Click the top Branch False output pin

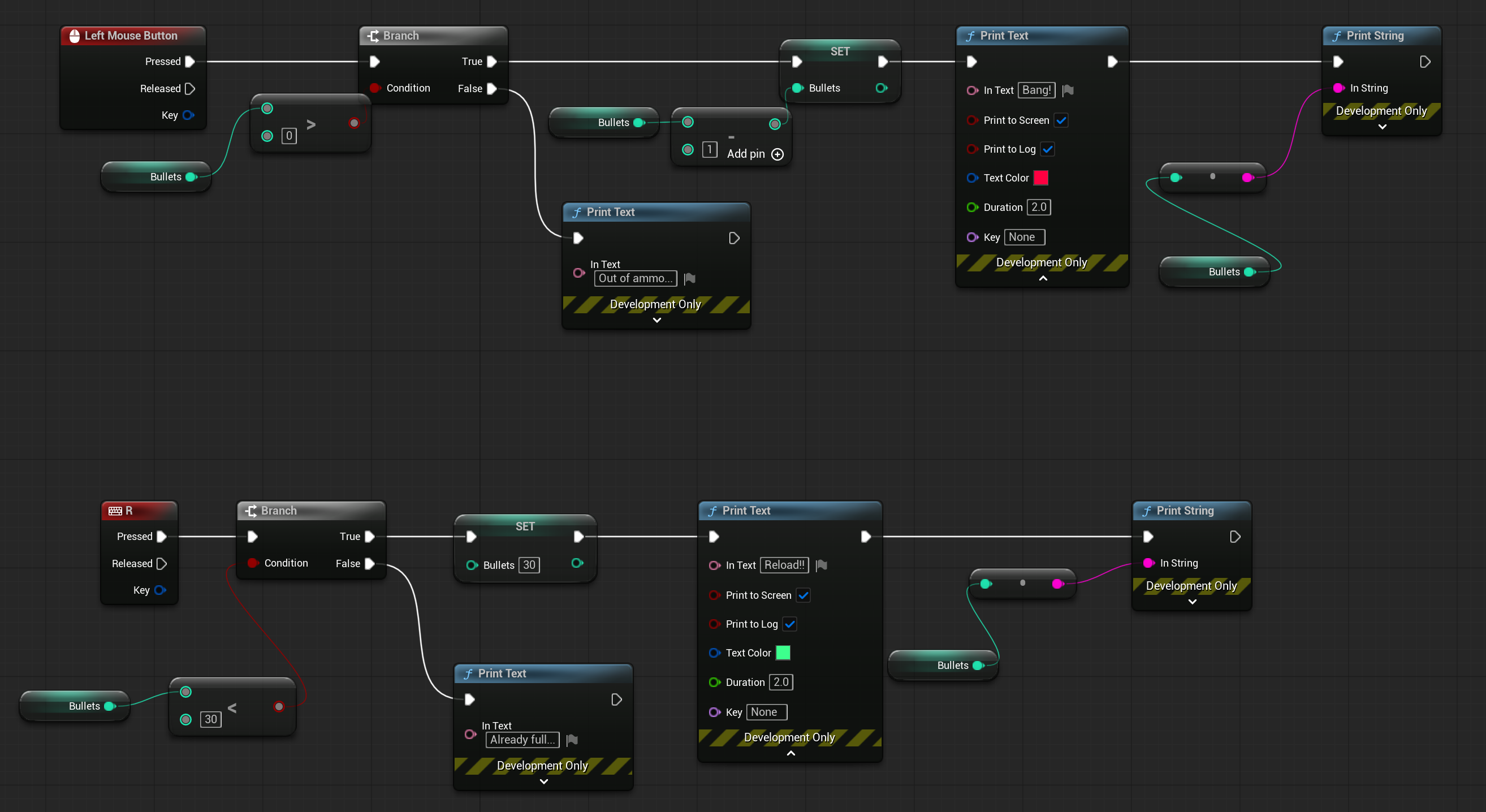491,89
